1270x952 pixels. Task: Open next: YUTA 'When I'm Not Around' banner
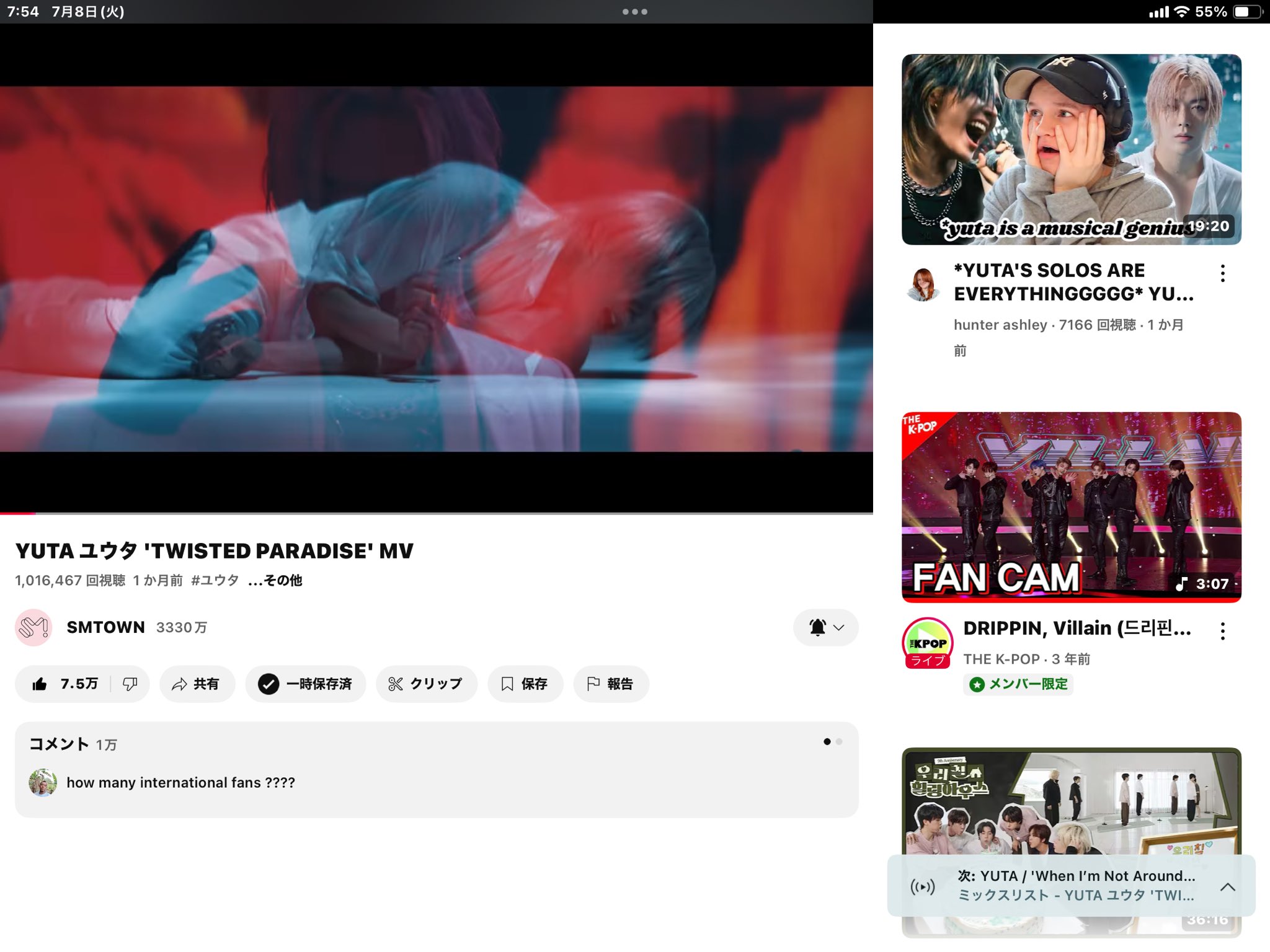point(1071,886)
